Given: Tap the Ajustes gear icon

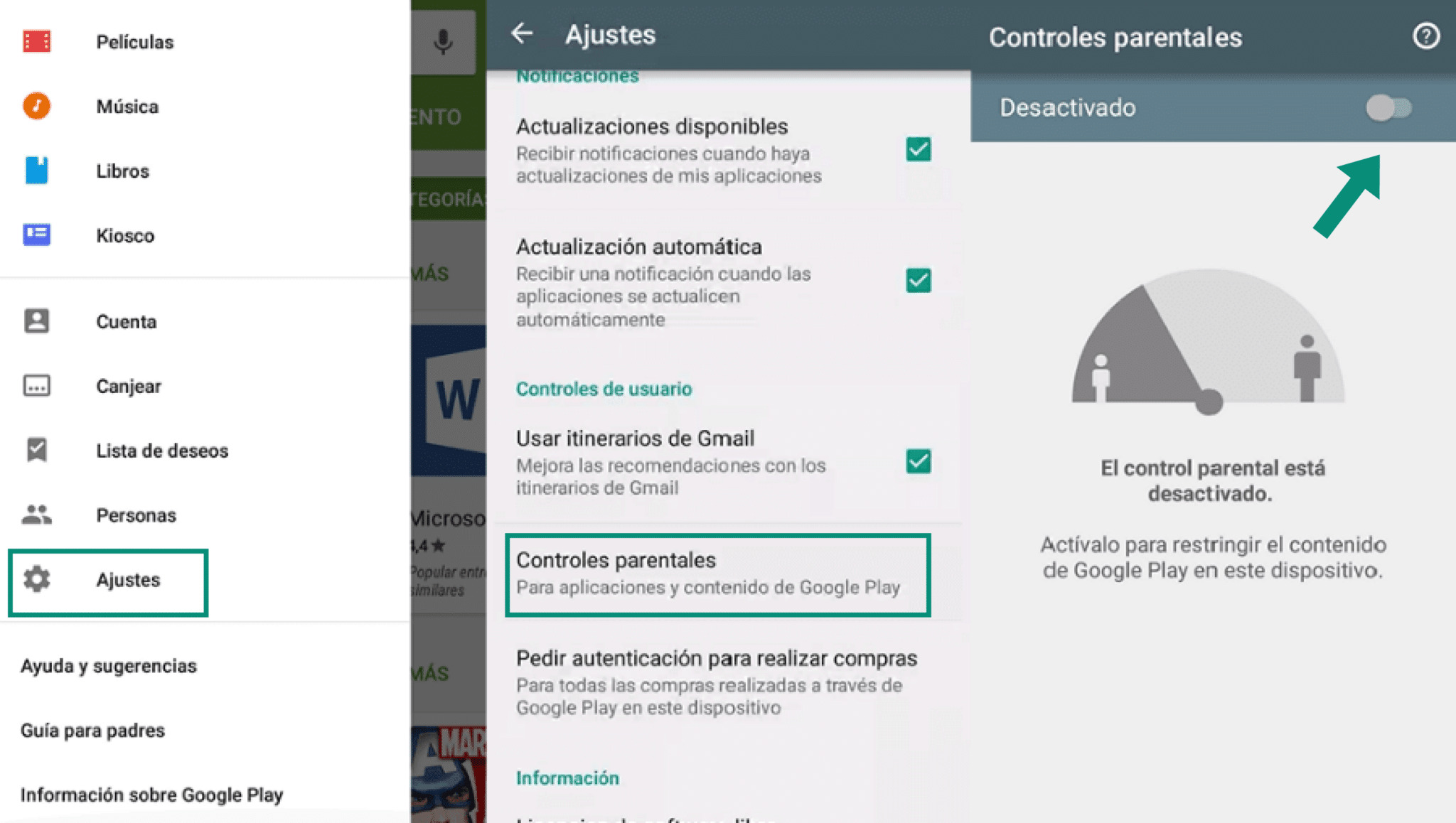Looking at the screenshot, I should 36,580.
